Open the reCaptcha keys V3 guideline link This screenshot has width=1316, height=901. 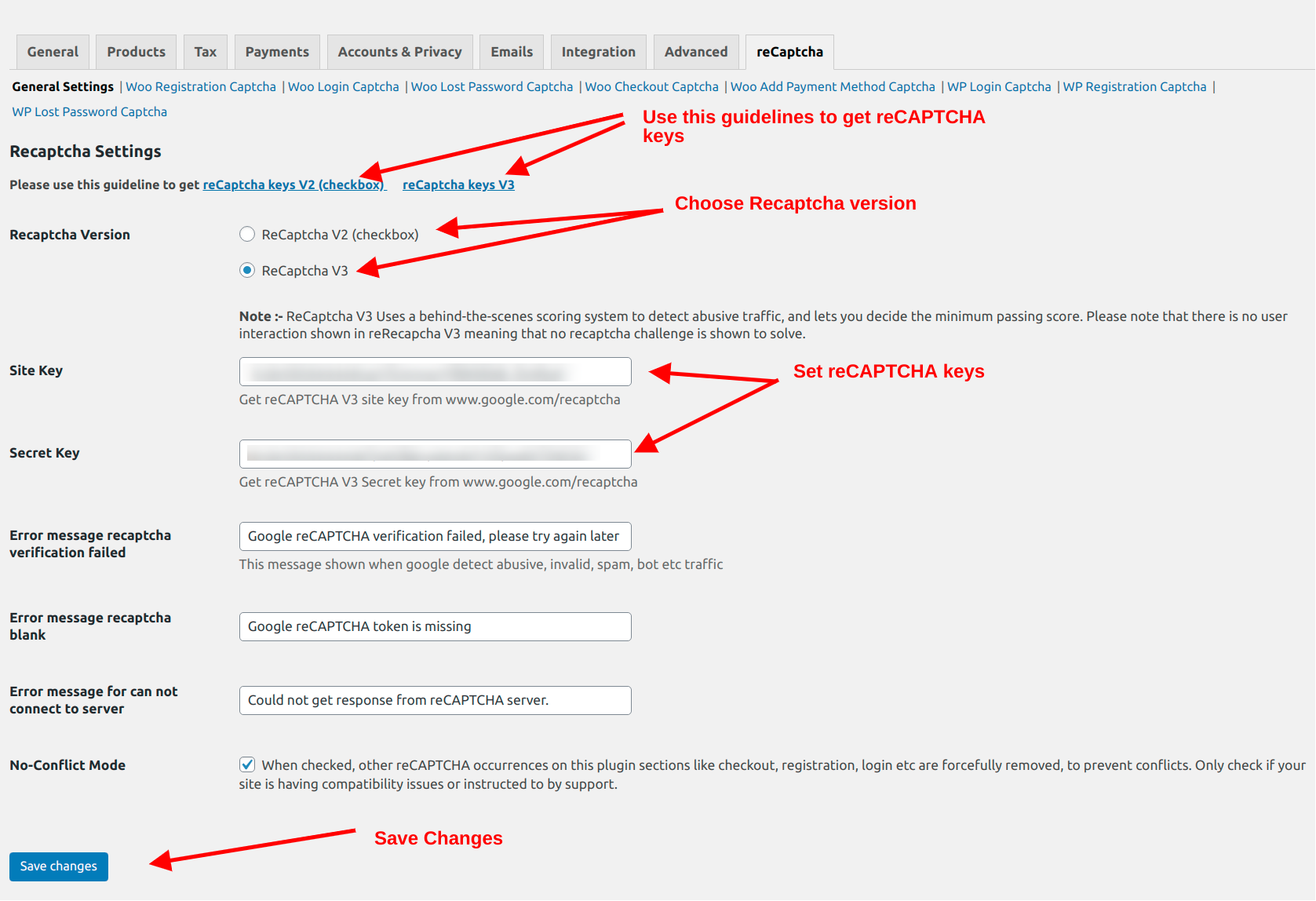458,184
